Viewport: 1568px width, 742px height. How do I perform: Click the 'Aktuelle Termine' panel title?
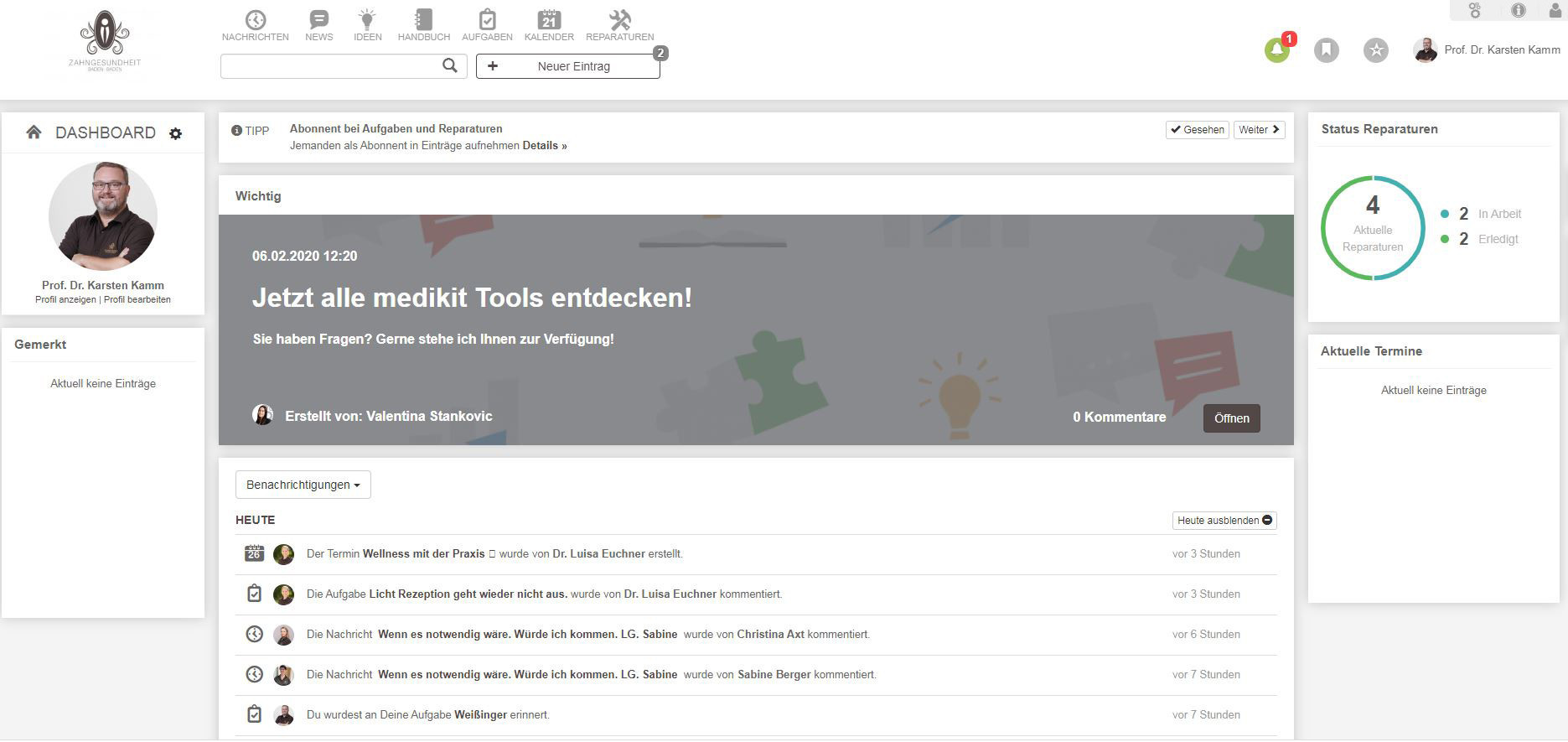(x=1371, y=351)
